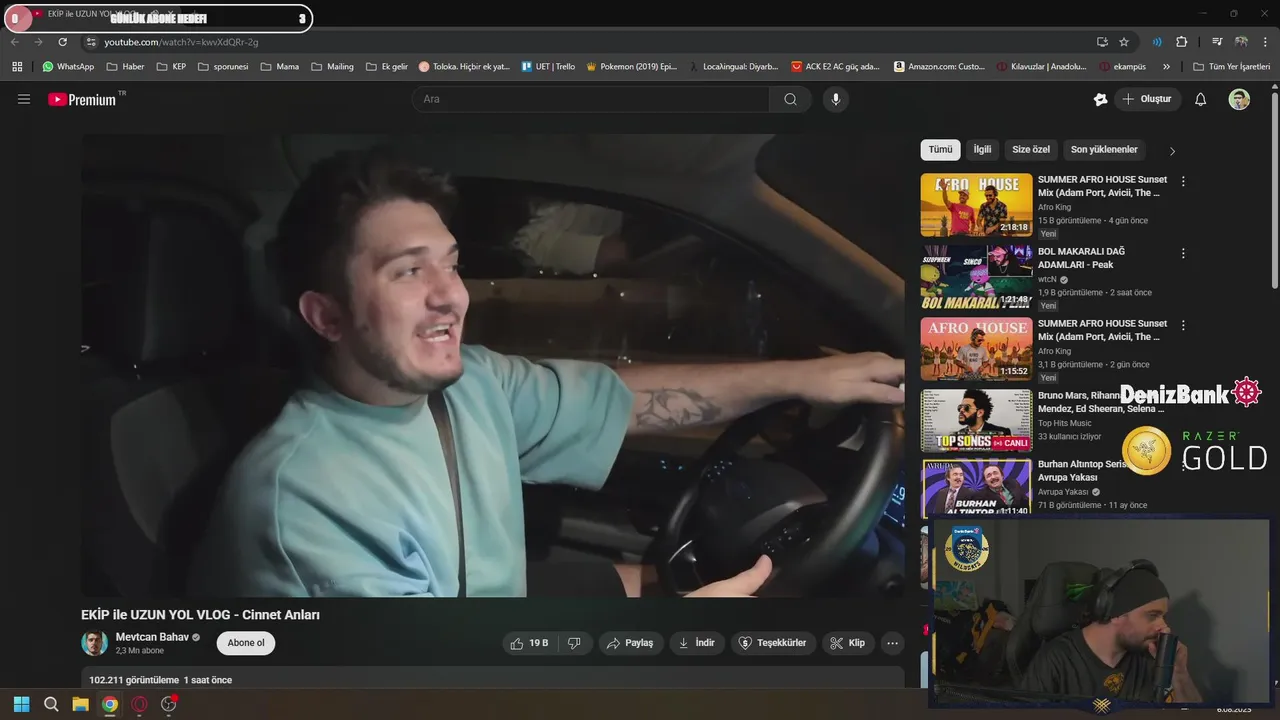Open the Toloka. Hiçbir ek yat... bookmark
The width and height of the screenshot is (1280, 720).
tap(464, 67)
